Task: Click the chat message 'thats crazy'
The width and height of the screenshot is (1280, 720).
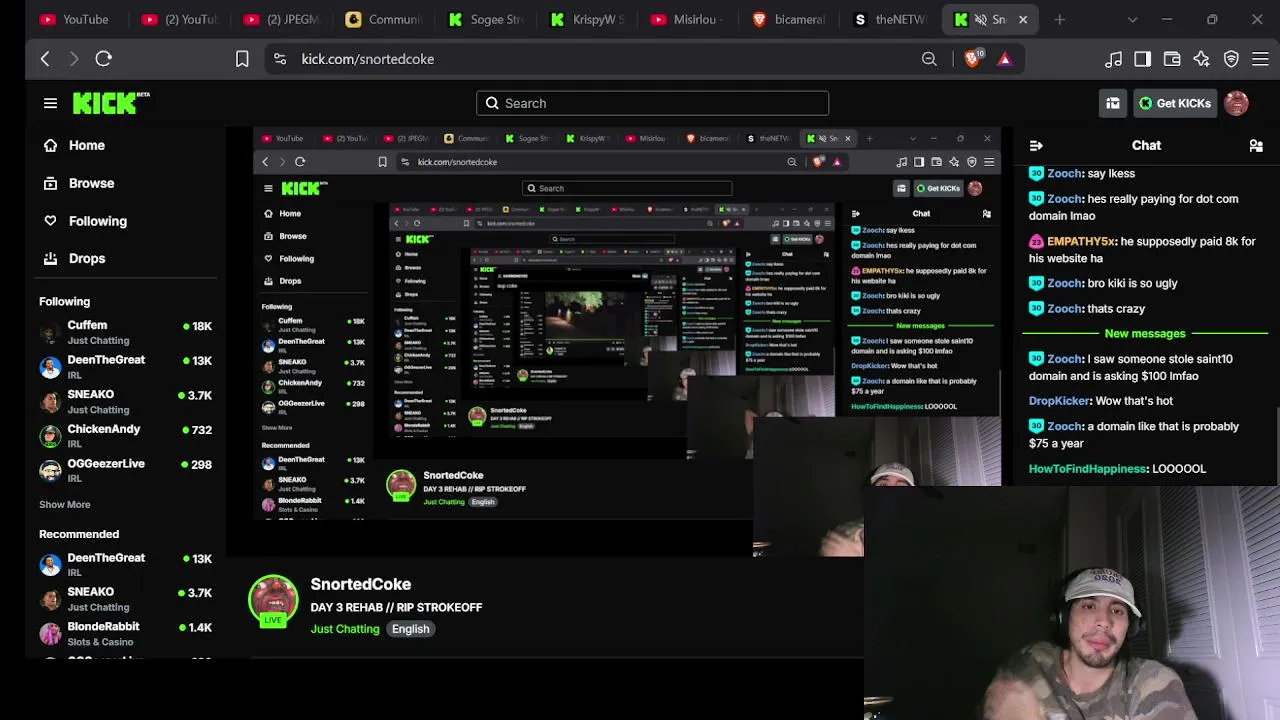Action: [x=1116, y=309]
